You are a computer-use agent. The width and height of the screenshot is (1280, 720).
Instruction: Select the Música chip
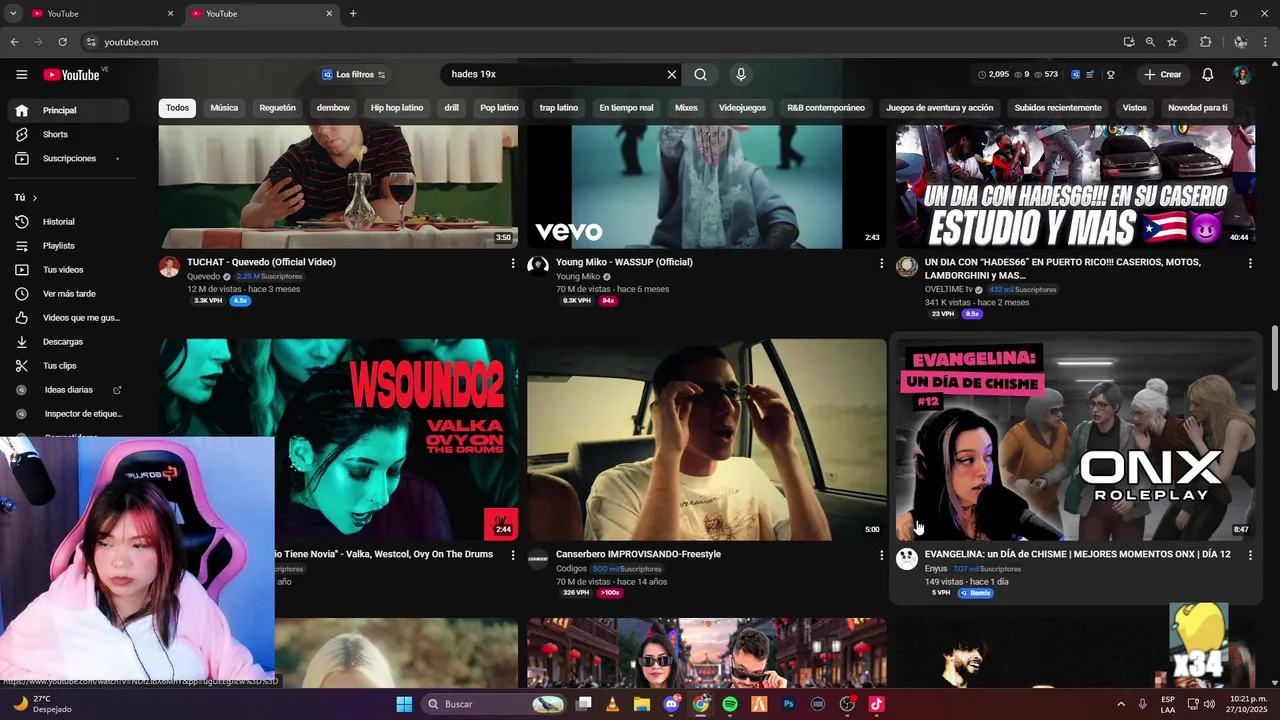coord(224,108)
